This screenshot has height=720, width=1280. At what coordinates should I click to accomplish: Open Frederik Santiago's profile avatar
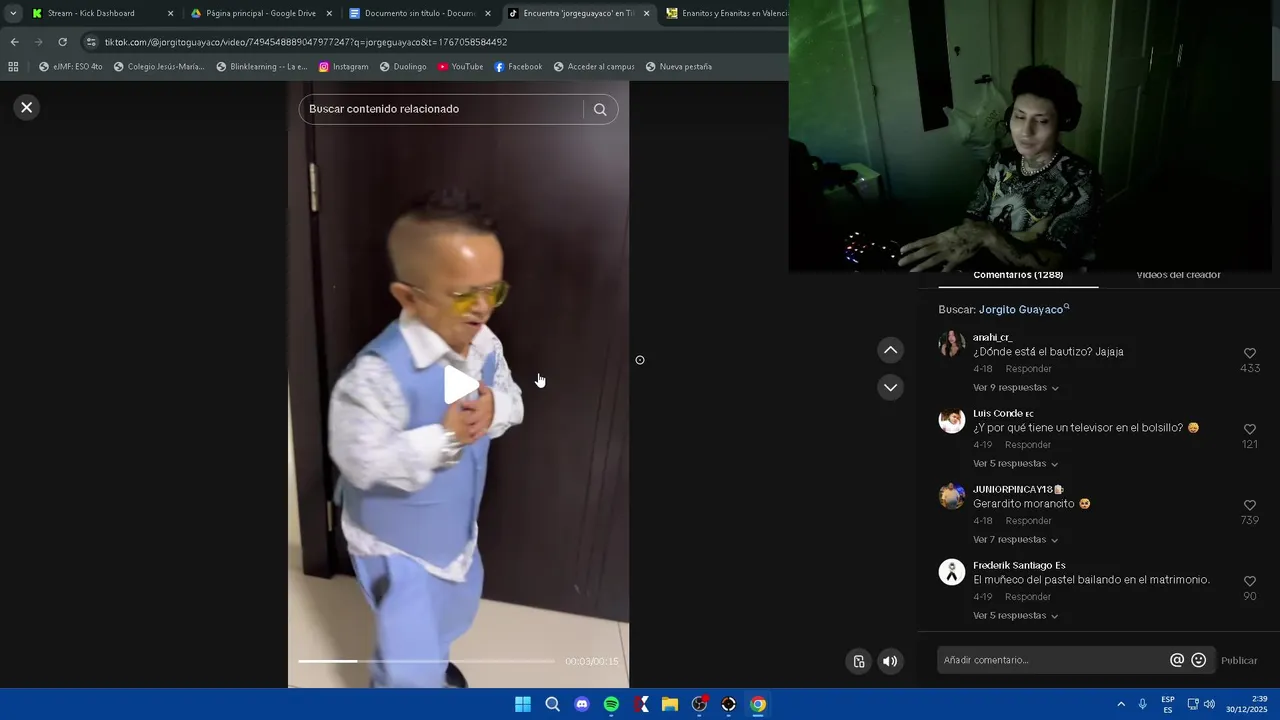(952, 572)
